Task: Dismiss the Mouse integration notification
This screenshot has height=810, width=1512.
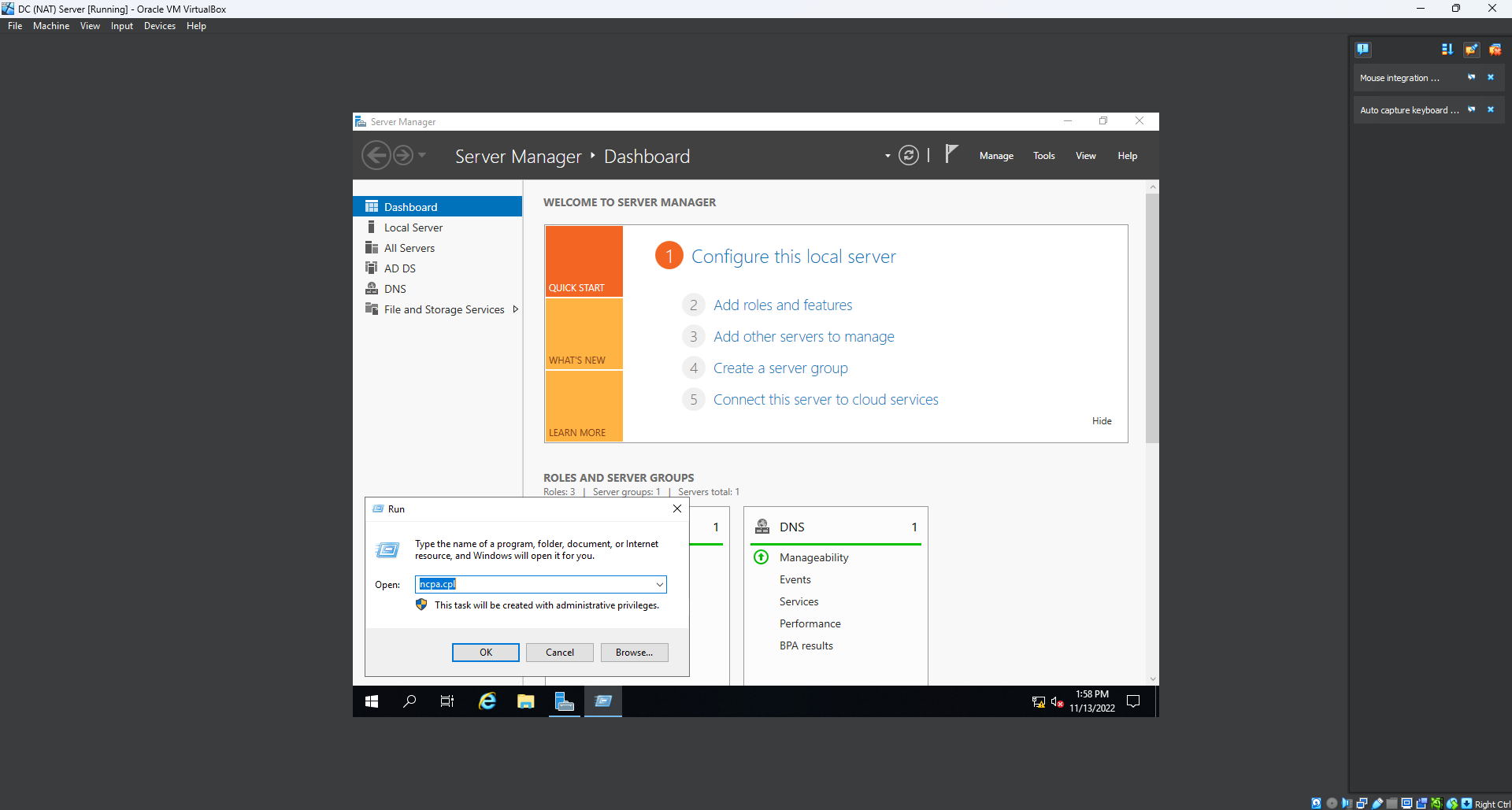Action: point(1491,77)
